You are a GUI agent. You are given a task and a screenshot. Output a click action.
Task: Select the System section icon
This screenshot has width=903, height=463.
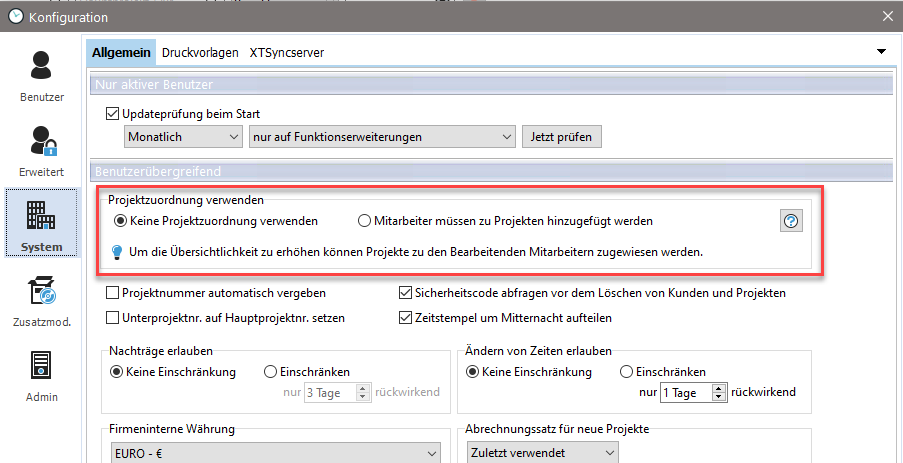(41, 224)
